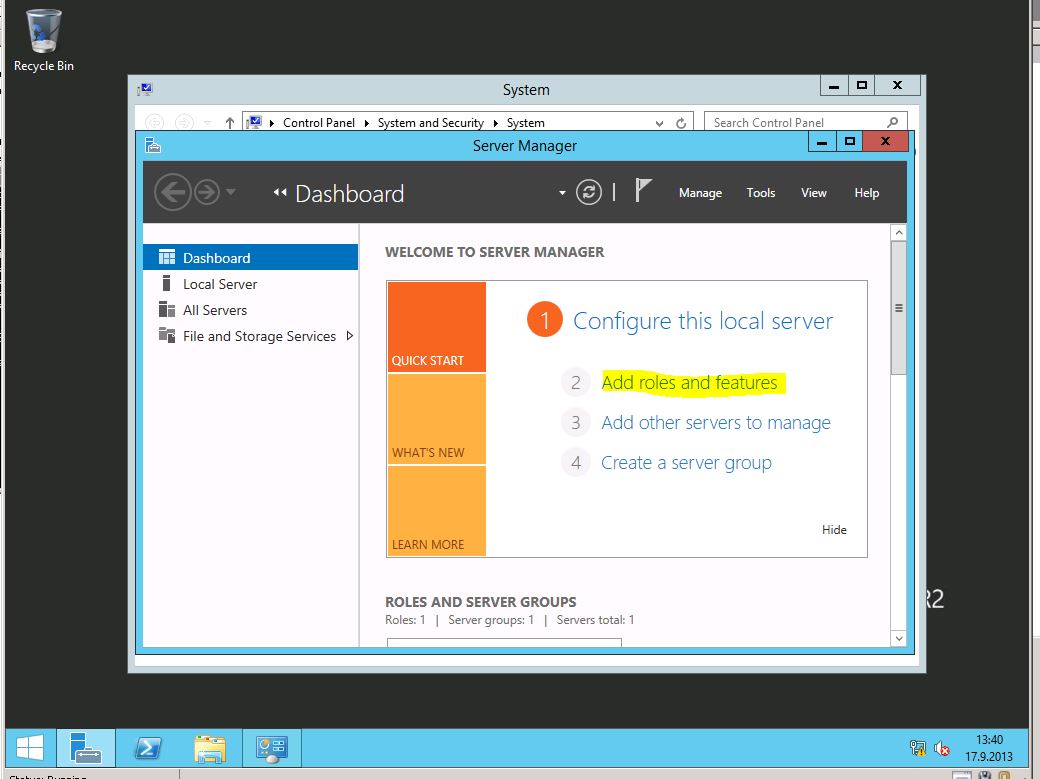The image size is (1040, 779).
Task: Expand File and Storage Services arrow
Action: pos(350,336)
